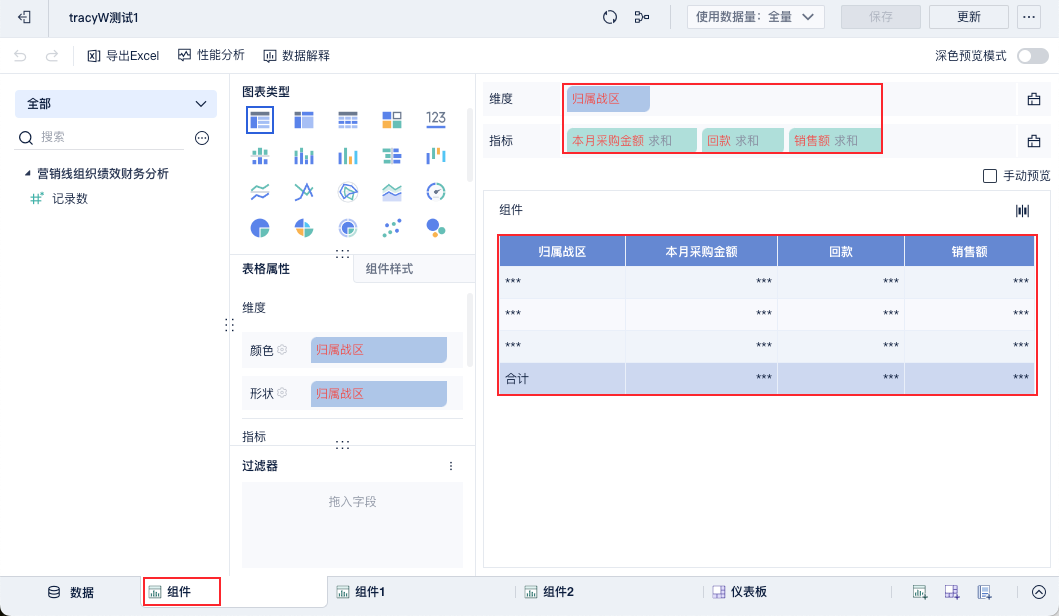The width and height of the screenshot is (1059, 616).
Task: Collapse the 营销线组织绩效财务分析 tree node
Action: pos(28,174)
